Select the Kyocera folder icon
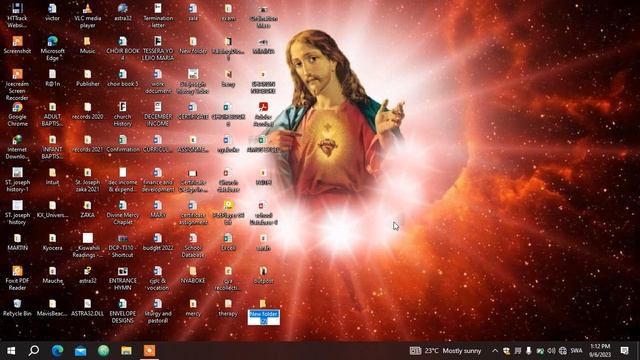This screenshot has height=360, width=640. click(x=52, y=242)
